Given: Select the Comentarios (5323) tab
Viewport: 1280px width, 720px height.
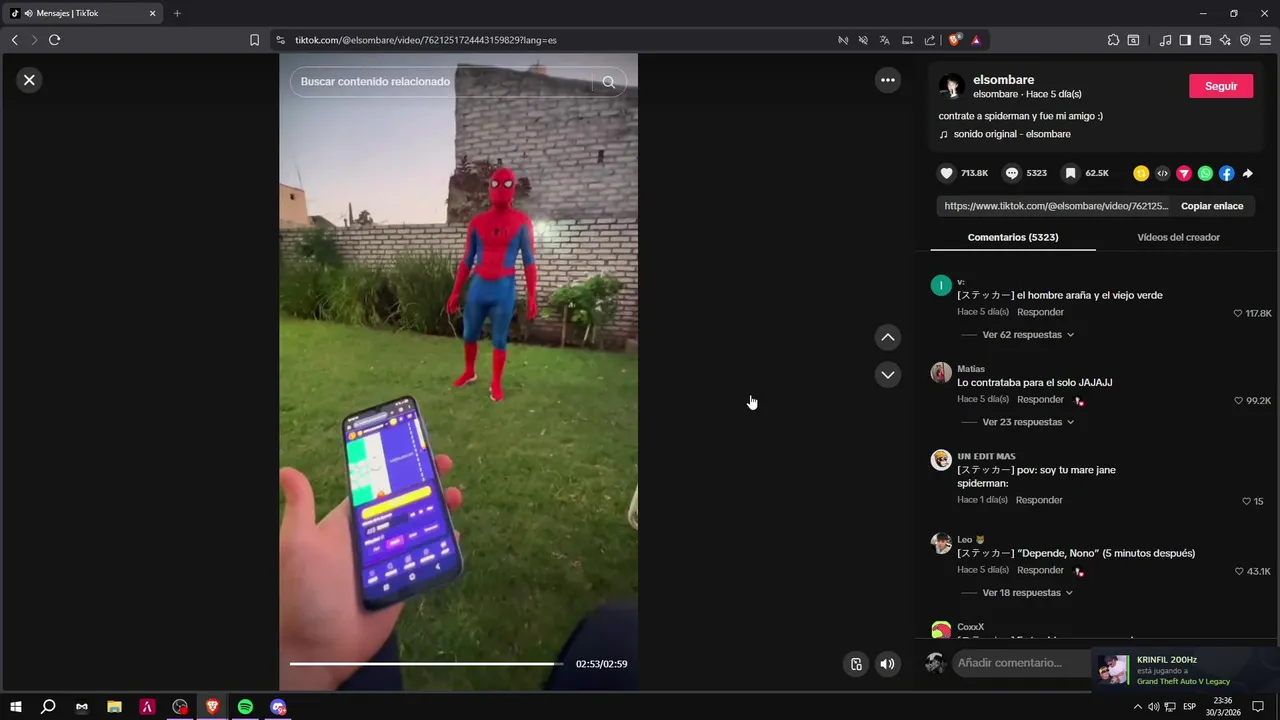Looking at the screenshot, I should [x=1013, y=237].
